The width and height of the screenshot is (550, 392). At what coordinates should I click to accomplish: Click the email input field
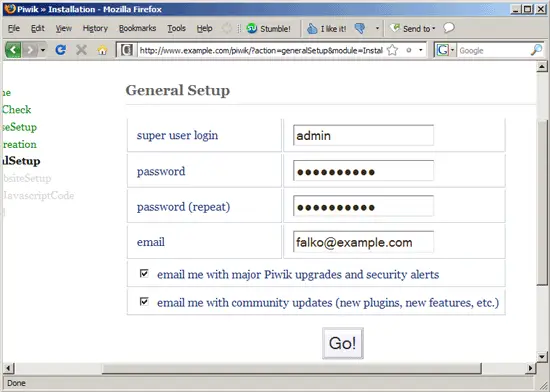(363, 242)
